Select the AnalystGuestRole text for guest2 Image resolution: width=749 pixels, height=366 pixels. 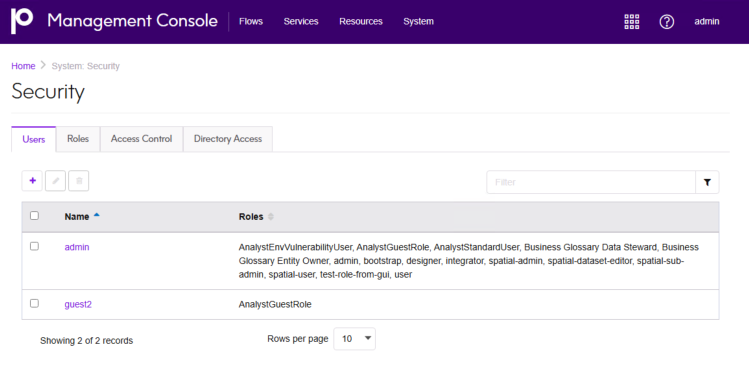coord(275,304)
